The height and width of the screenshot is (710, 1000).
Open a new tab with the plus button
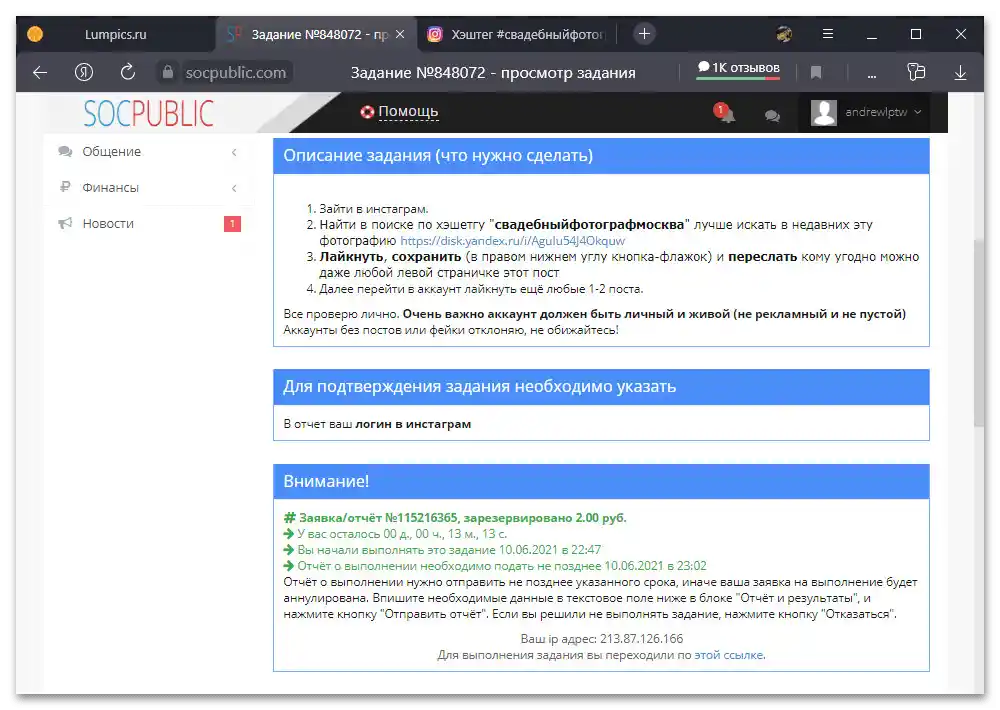tap(644, 34)
